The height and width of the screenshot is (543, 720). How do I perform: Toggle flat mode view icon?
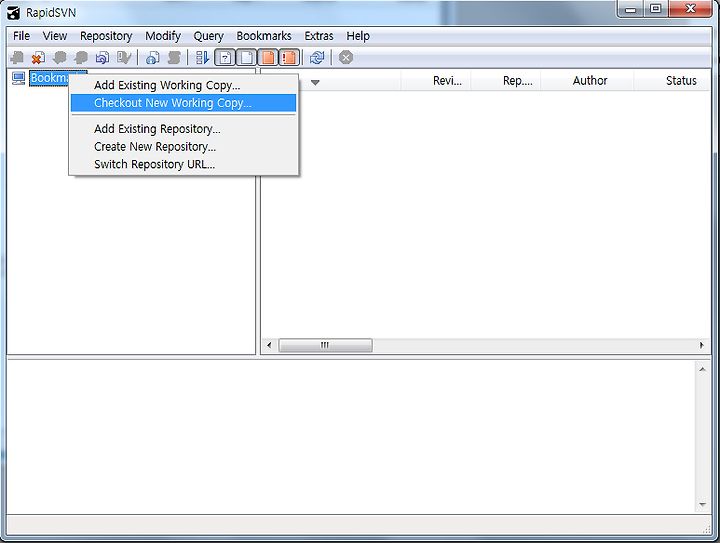tap(202, 57)
